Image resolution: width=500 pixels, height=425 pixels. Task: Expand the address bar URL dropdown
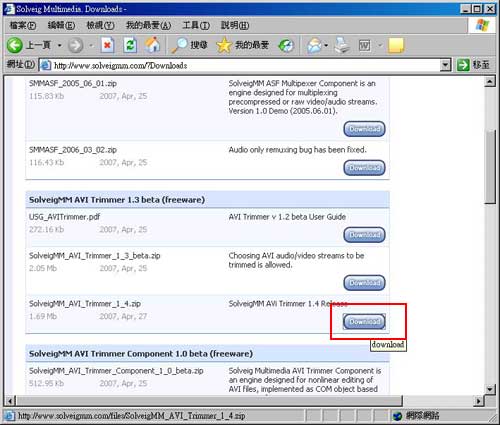pos(445,65)
